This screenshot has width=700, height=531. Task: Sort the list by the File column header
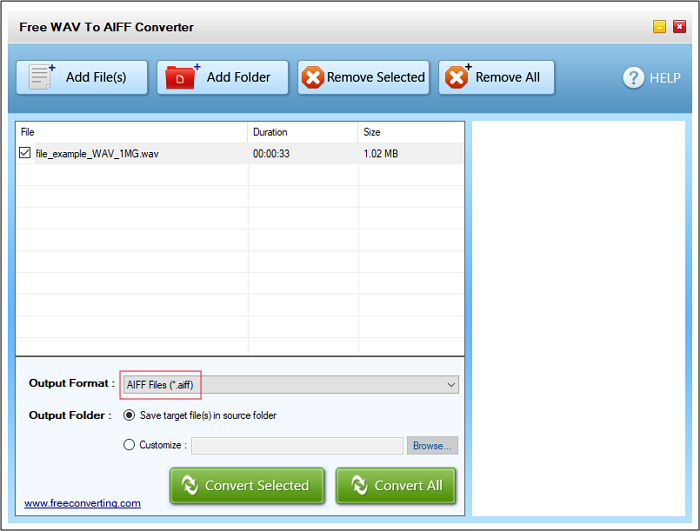[131, 132]
